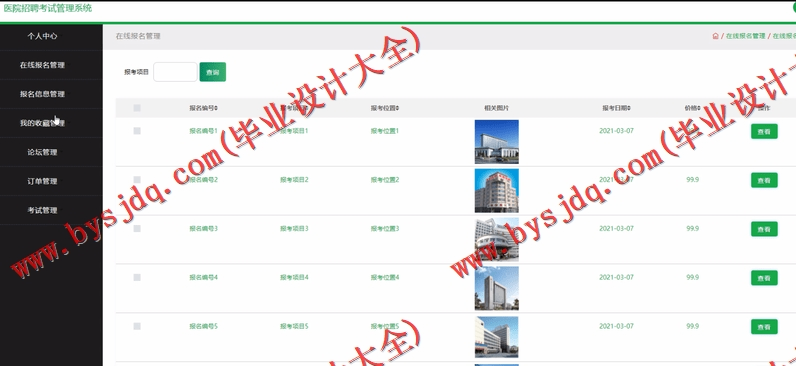The image size is (796, 366).
Task: Select the 报考位置1 cell
Action: pos(385,131)
